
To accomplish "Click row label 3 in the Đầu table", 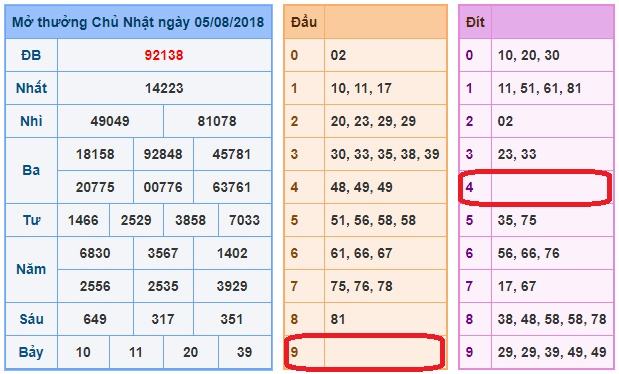I will pyautogui.click(x=294, y=154).
